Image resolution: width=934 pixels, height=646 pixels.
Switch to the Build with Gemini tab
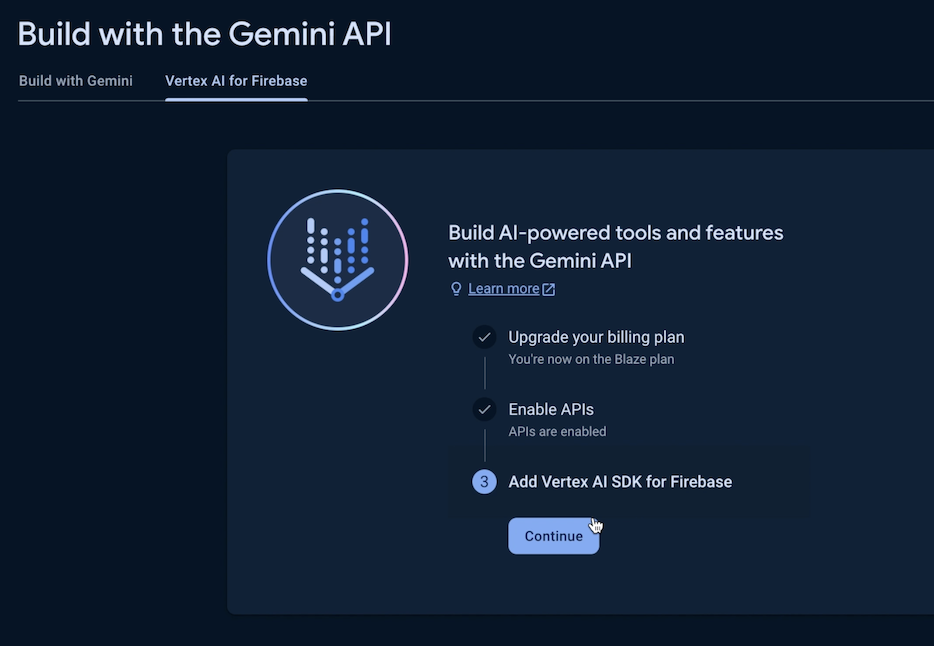tap(76, 81)
